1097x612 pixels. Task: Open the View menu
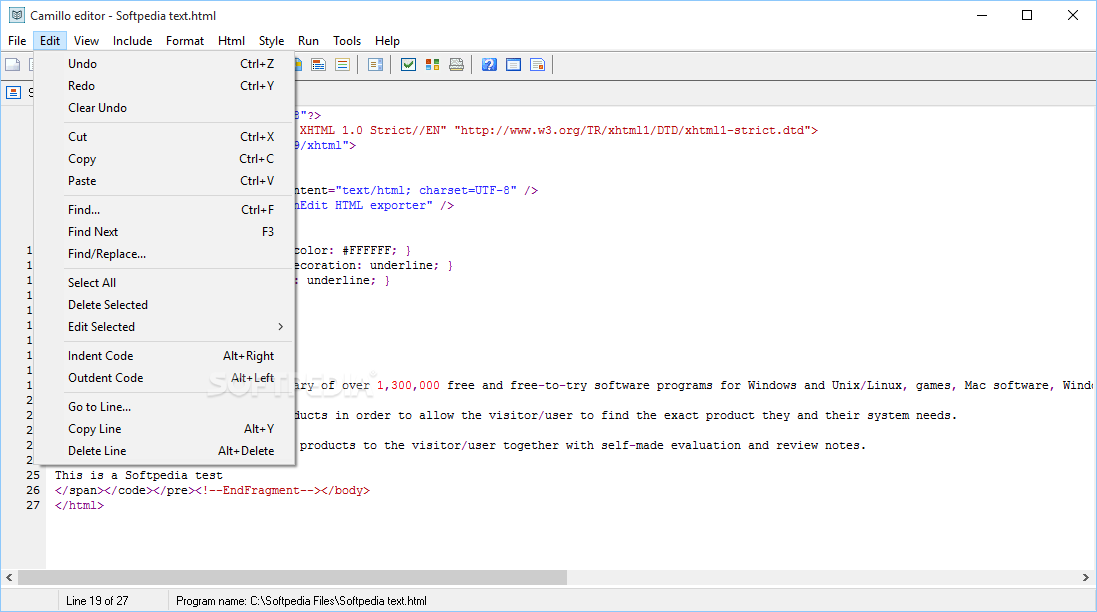click(x=86, y=41)
